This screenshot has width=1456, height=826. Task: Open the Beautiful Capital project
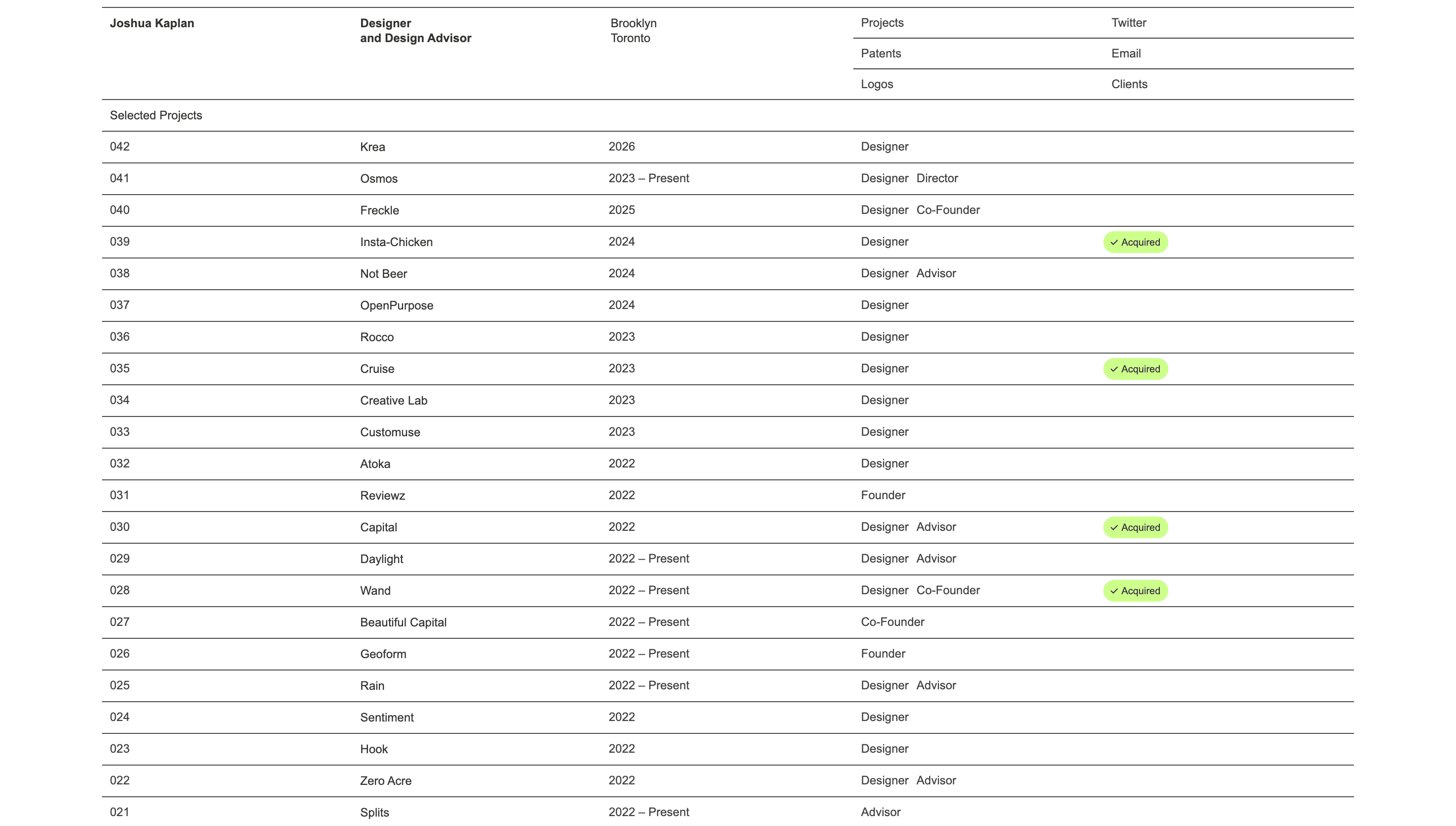[x=403, y=622]
